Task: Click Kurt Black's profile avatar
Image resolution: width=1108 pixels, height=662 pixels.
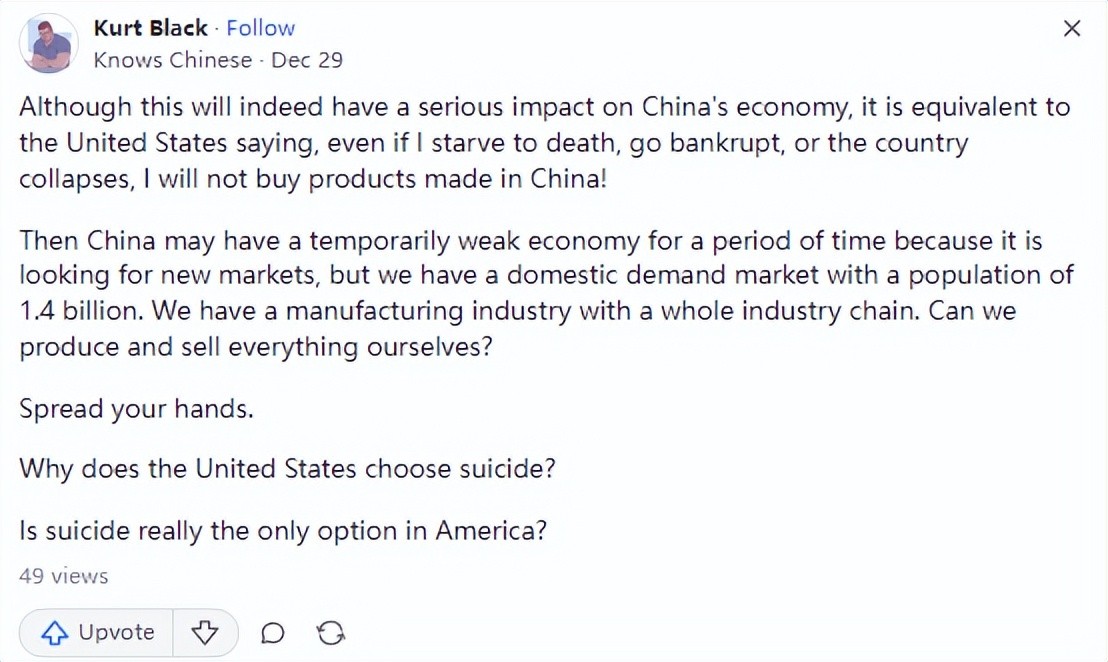Action: [x=47, y=44]
